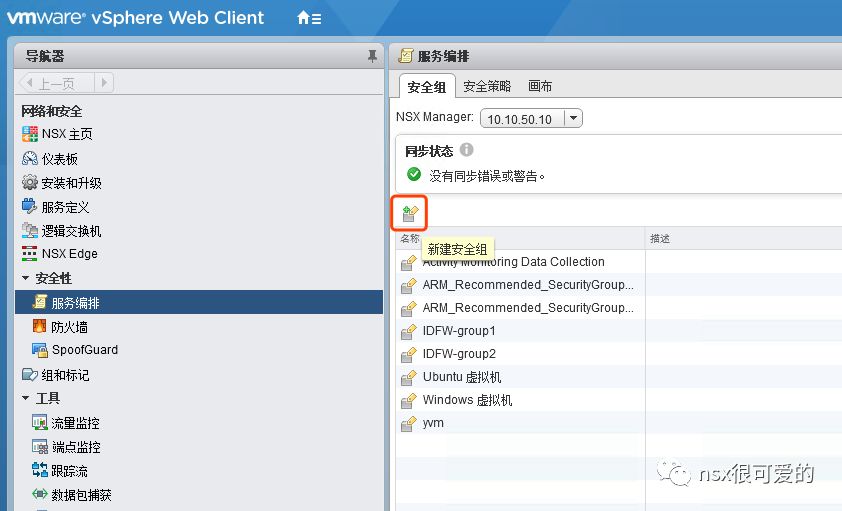Open the vSphere home menu icon
The width and height of the screenshot is (842, 511).
[309, 18]
